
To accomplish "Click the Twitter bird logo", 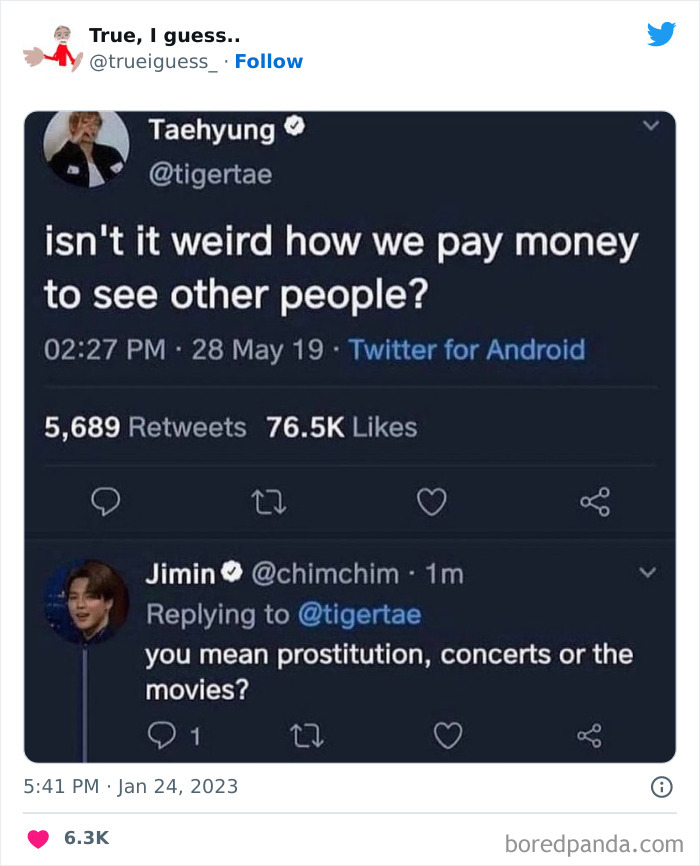I will 662,33.
